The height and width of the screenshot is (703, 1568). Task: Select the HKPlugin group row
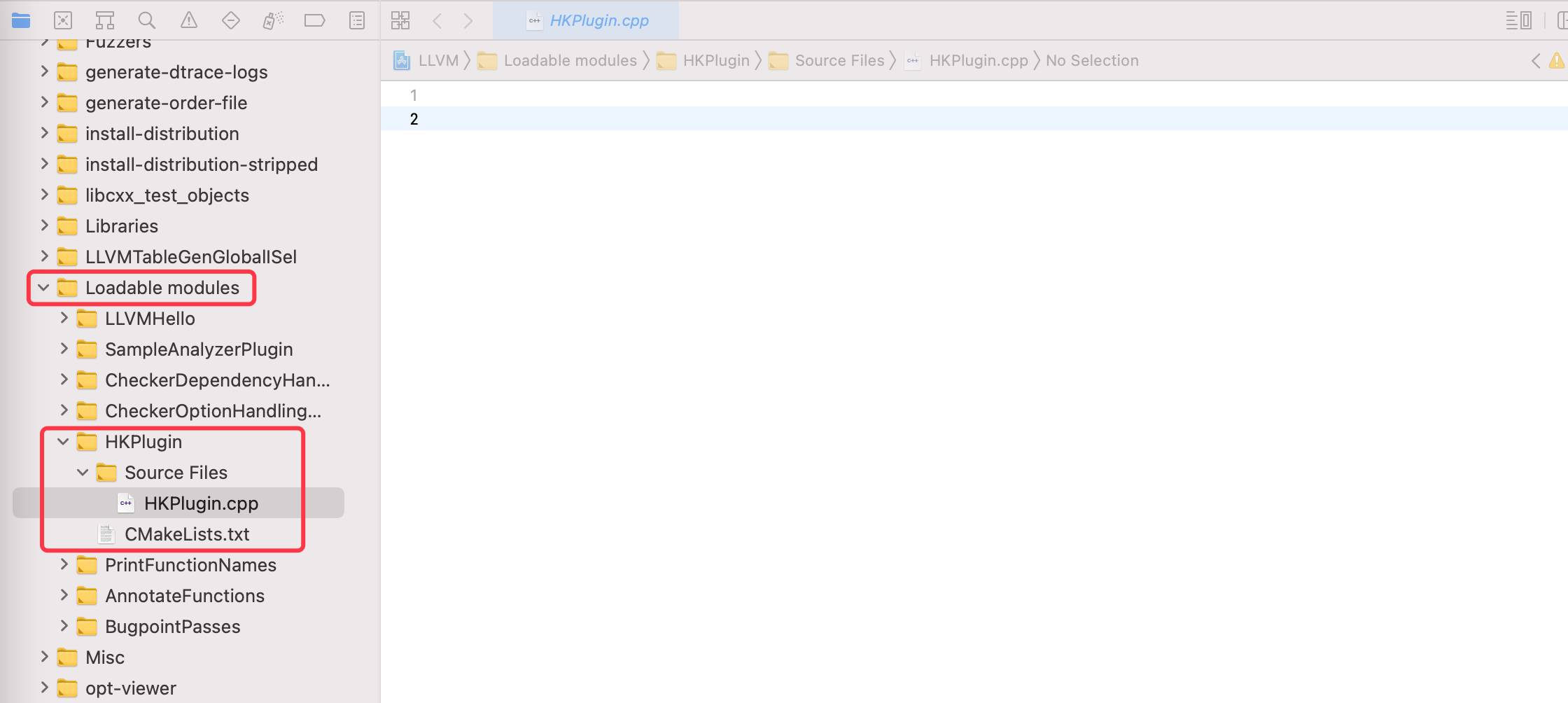[x=143, y=442]
